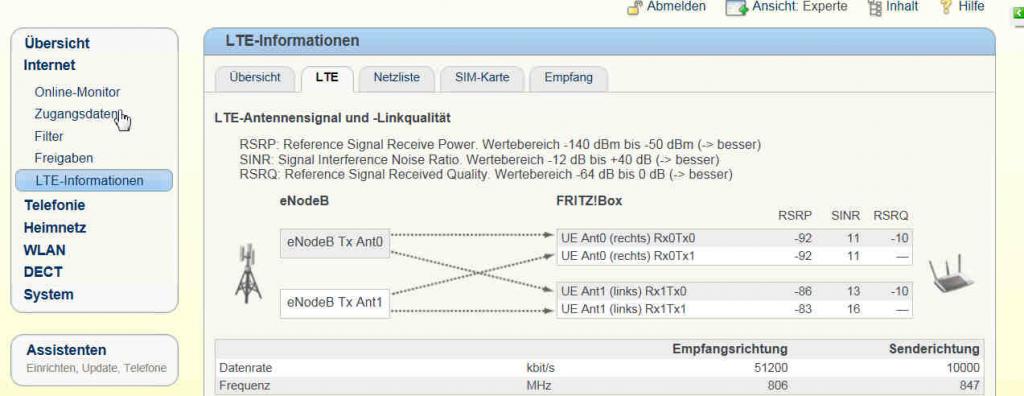1024x396 pixels.
Task: Click the RSRP column header
Action: [x=795, y=216]
